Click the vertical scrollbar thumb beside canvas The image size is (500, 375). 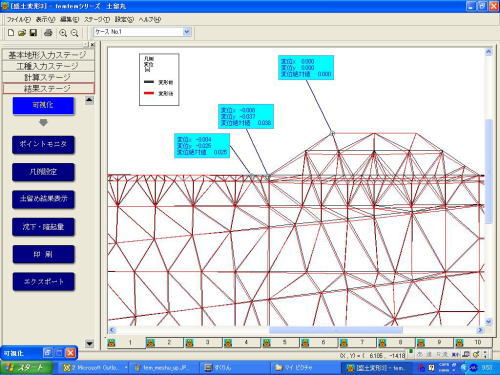click(x=489, y=171)
